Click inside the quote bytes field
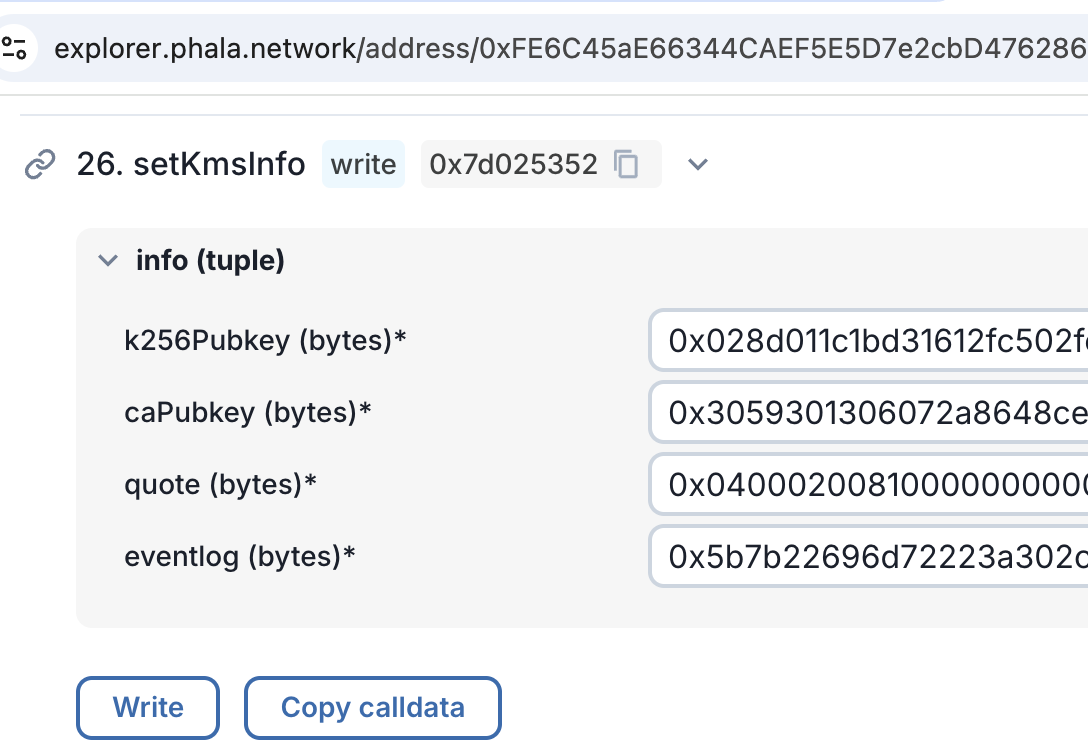 click(860, 484)
